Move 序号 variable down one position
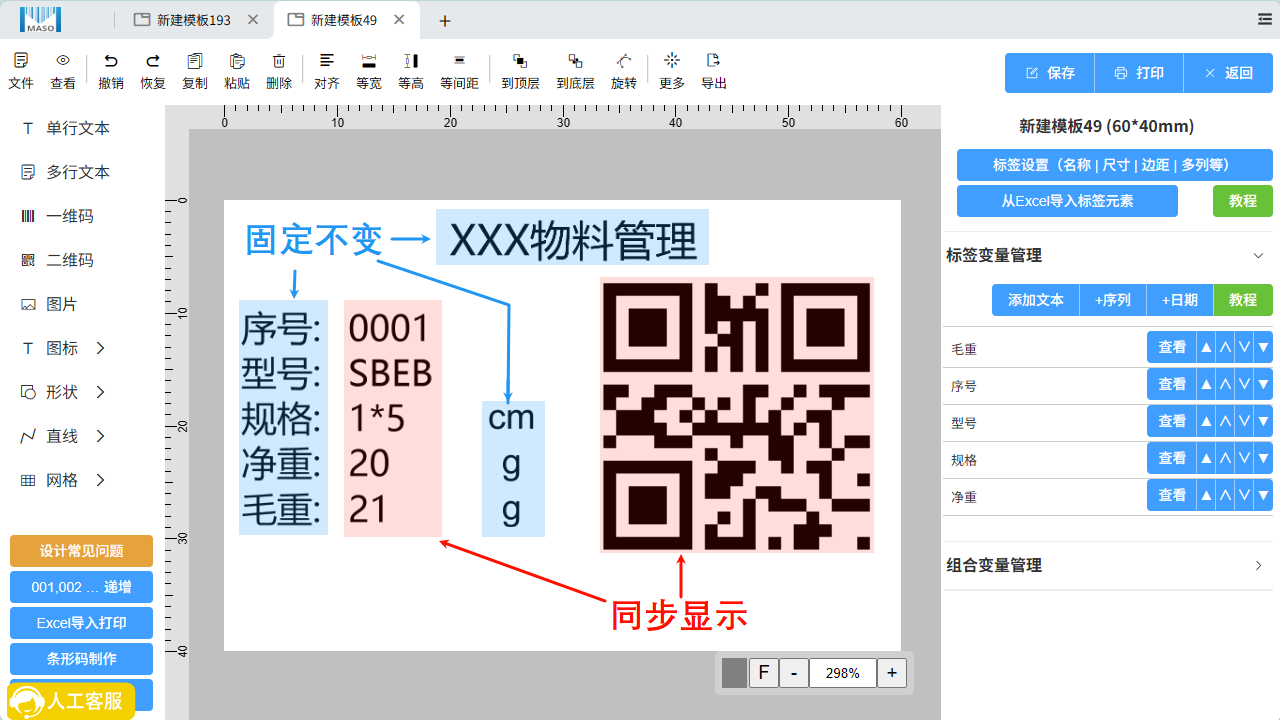 click(1244, 385)
